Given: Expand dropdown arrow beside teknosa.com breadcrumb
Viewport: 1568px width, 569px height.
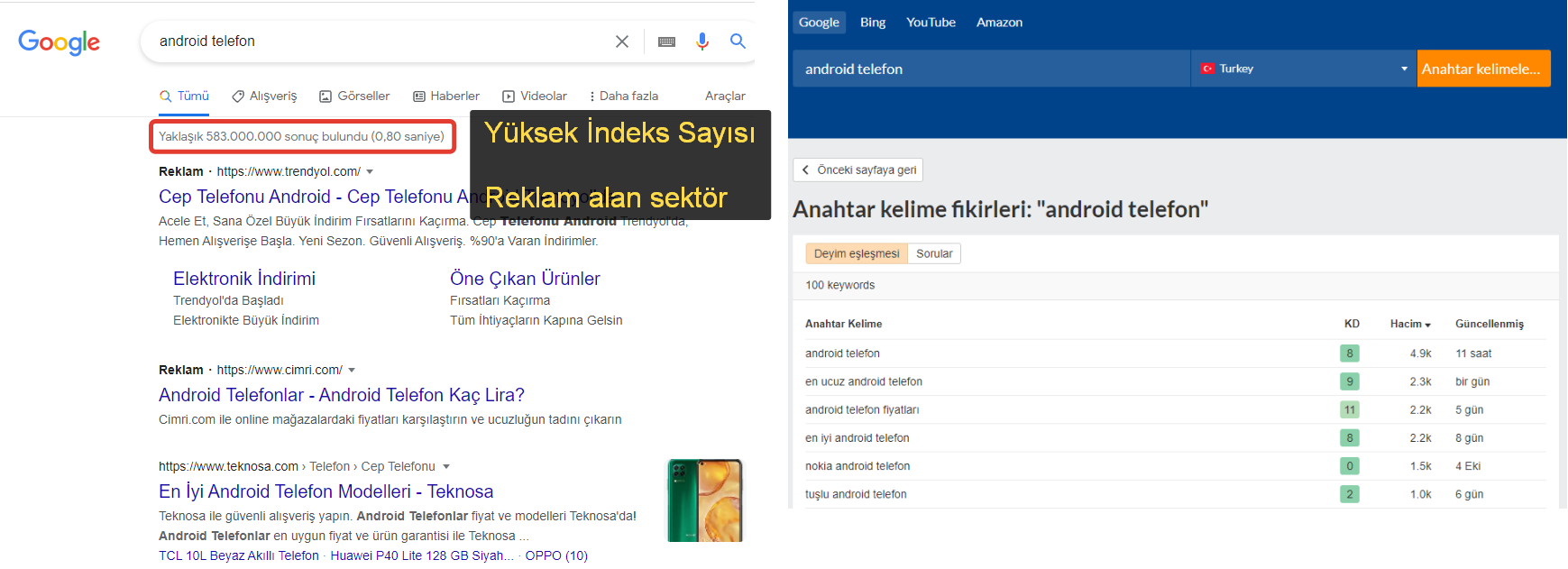Looking at the screenshot, I should (x=445, y=466).
